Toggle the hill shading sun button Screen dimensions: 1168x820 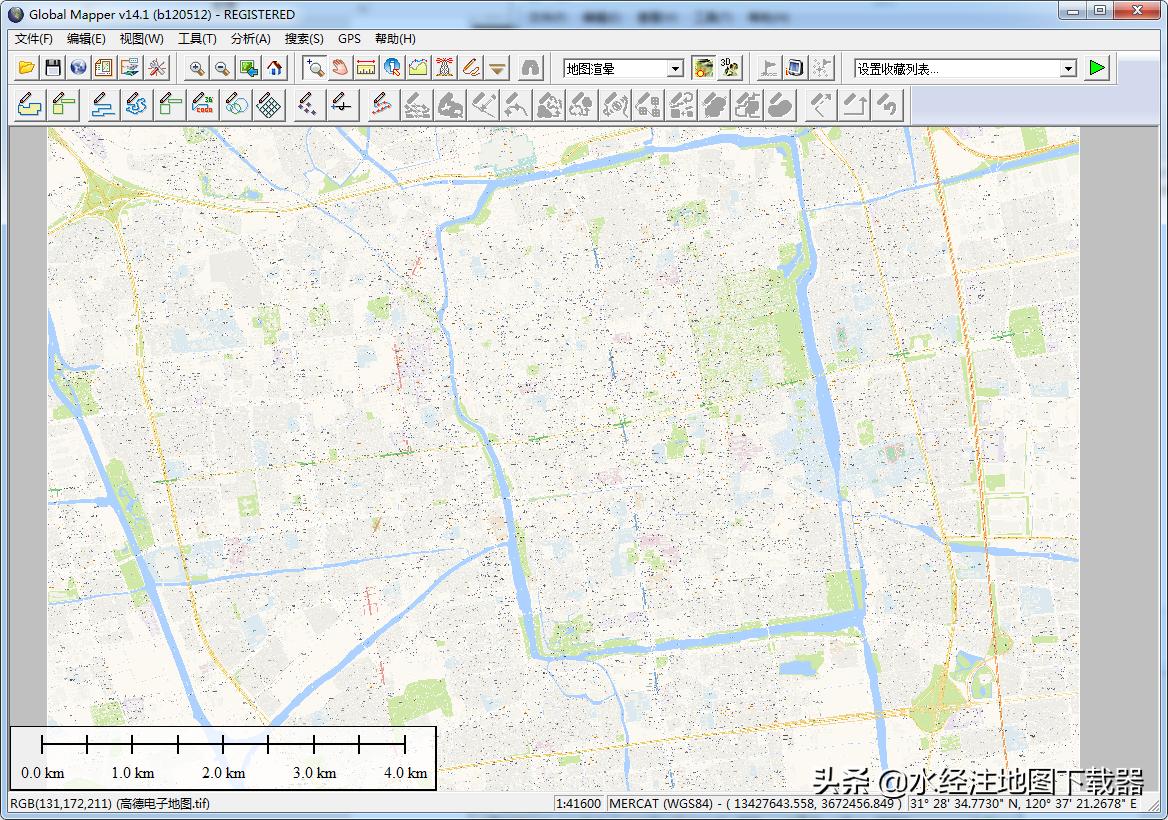[704, 68]
